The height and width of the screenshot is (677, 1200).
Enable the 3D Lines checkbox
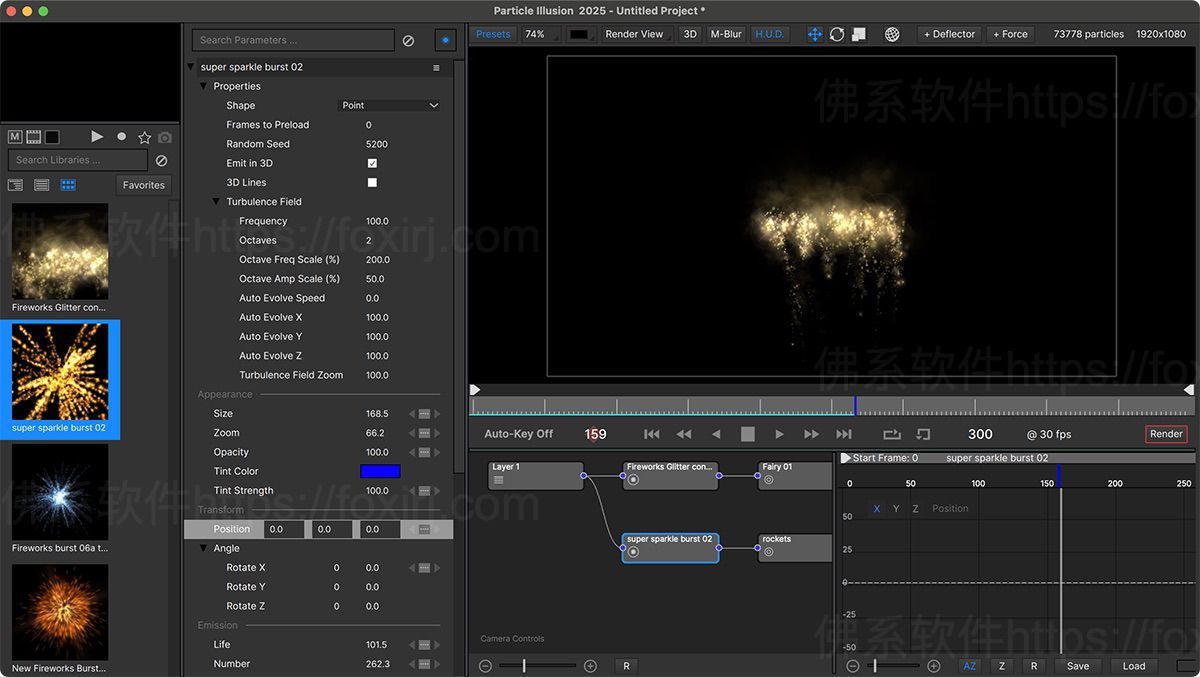tap(371, 182)
